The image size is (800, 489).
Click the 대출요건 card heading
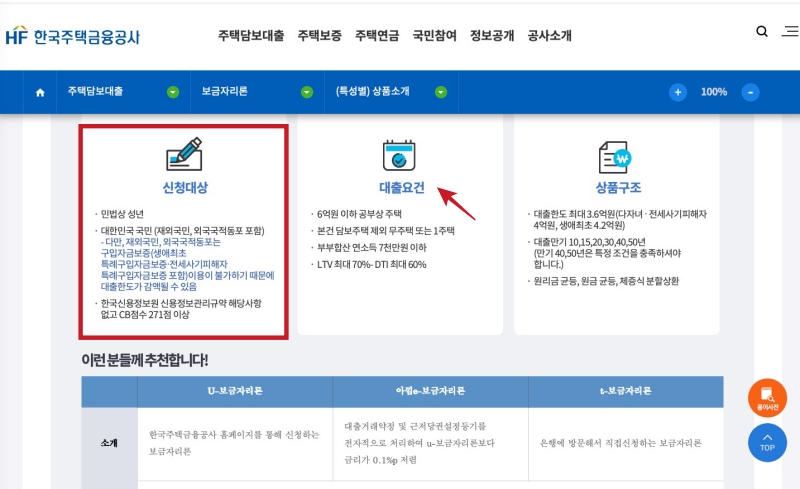(402, 188)
